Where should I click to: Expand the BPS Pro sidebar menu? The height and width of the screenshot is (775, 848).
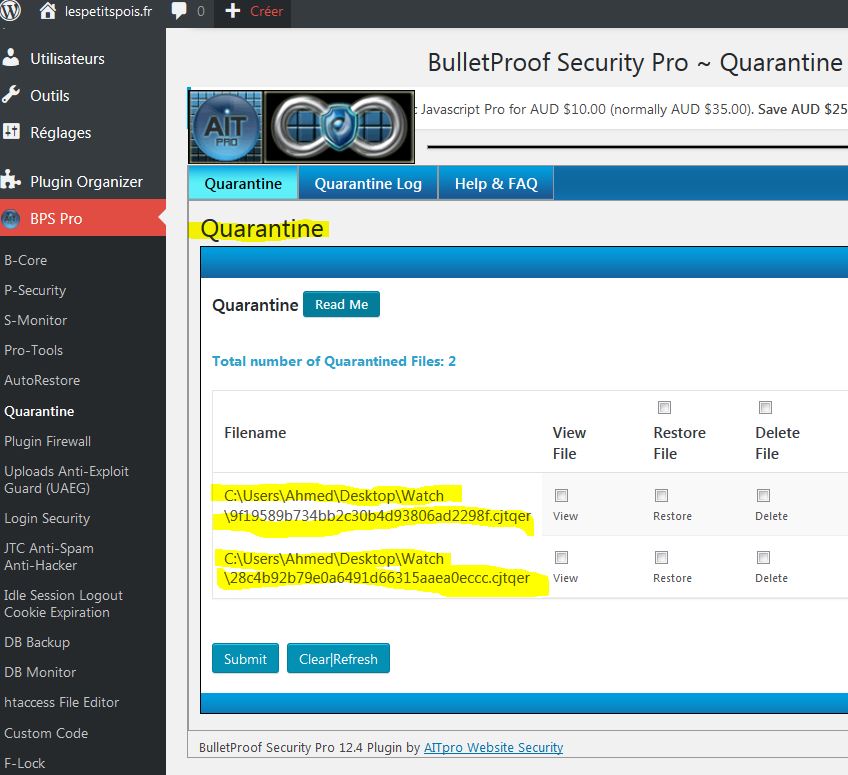[x=57, y=218]
